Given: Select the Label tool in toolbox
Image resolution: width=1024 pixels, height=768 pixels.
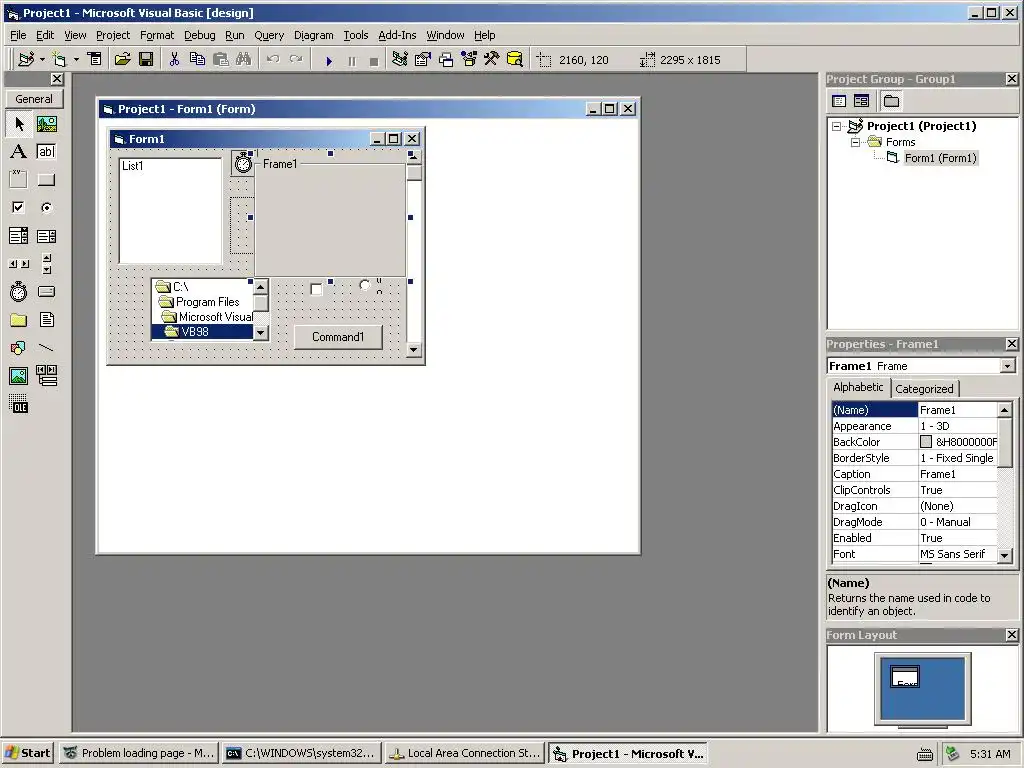Looking at the screenshot, I should coord(19,152).
